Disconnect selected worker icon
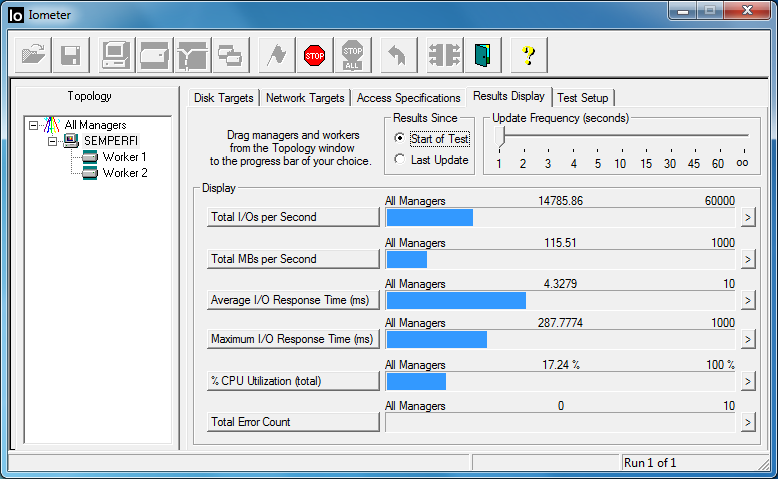778x479 pixels. tap(445, 55)
